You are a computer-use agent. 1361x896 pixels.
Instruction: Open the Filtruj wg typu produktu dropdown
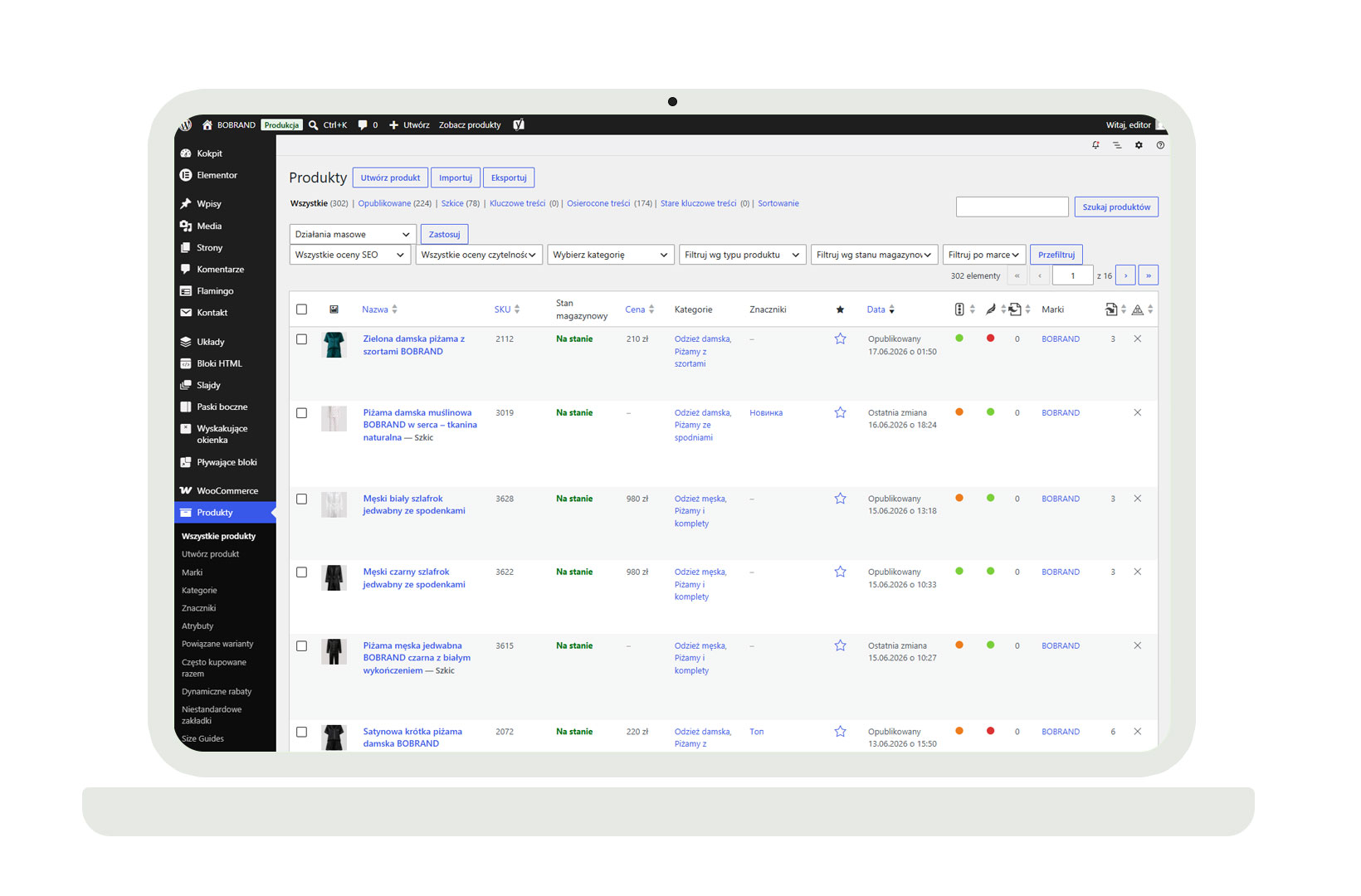tap(742, 255)
